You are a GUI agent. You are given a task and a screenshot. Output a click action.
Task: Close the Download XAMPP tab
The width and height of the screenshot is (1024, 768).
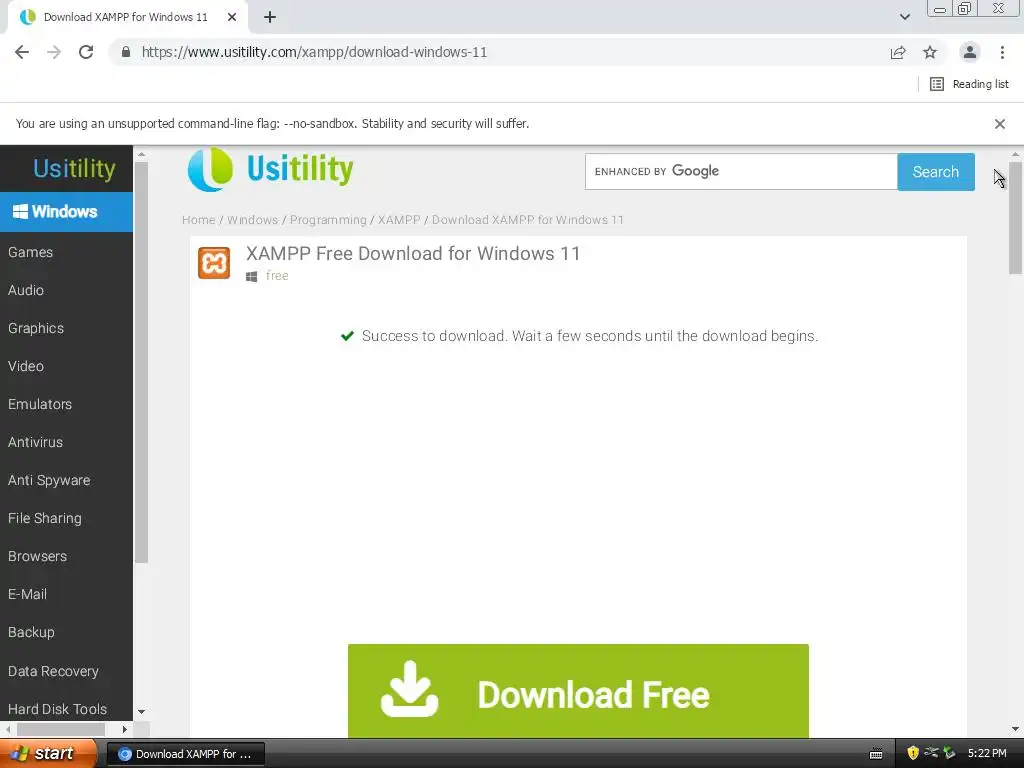click(232, 17)
